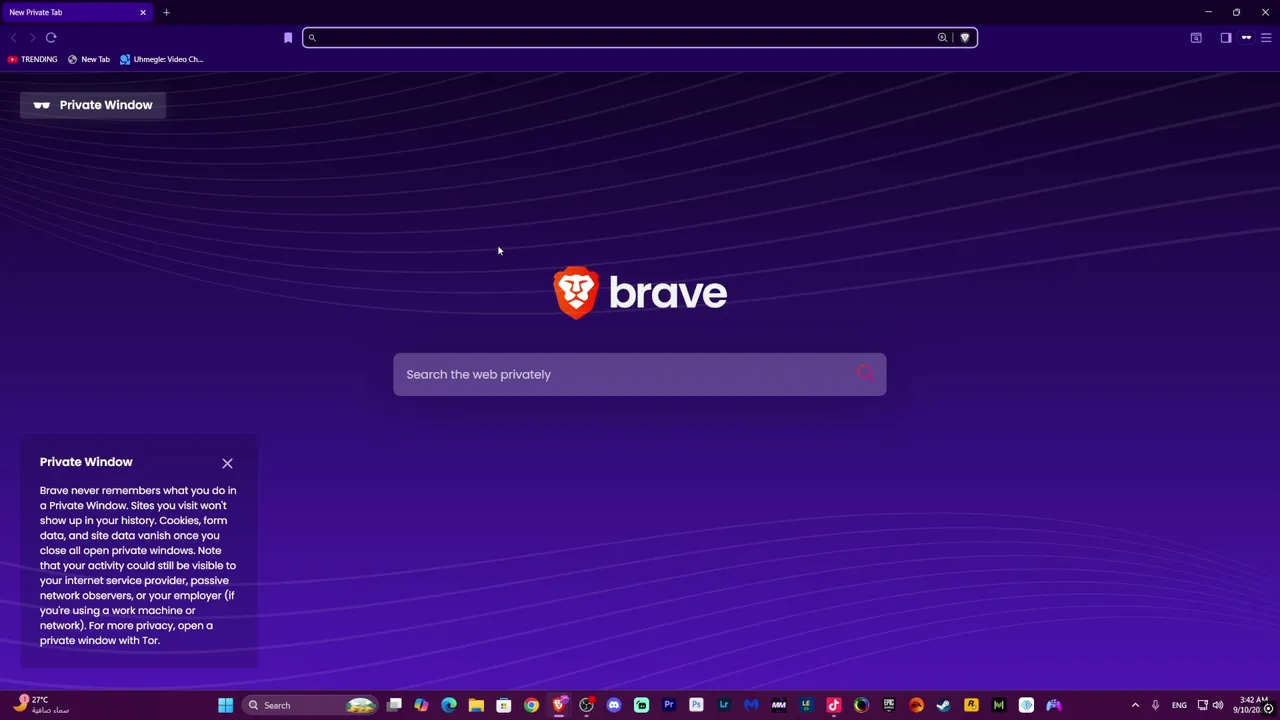Viewport: 1280px width, 720px height.
Task: Click the Private Window badge
Action: pyautogui.click(x=93, y=105)
